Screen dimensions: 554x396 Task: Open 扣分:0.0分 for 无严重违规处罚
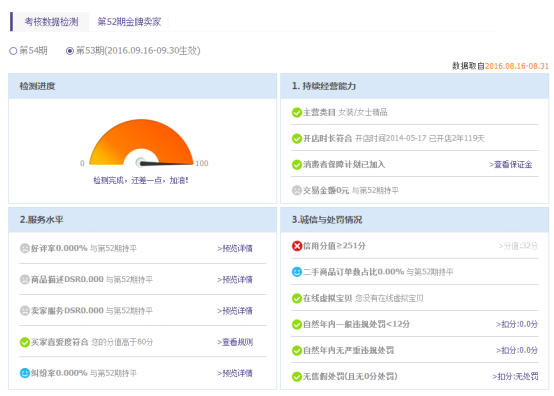pyautogui.click(x=517, y=350)
